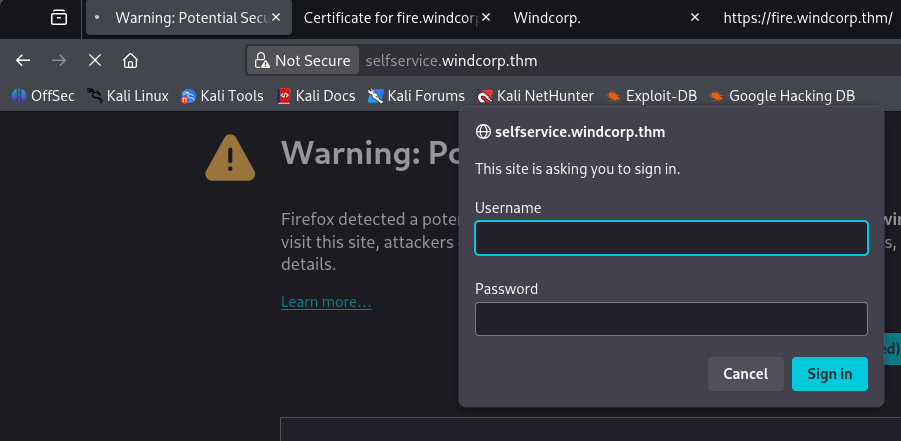Follow the Learn more link
The width and height of the screenshot is (901, 441).
click(x=326, y=302)
